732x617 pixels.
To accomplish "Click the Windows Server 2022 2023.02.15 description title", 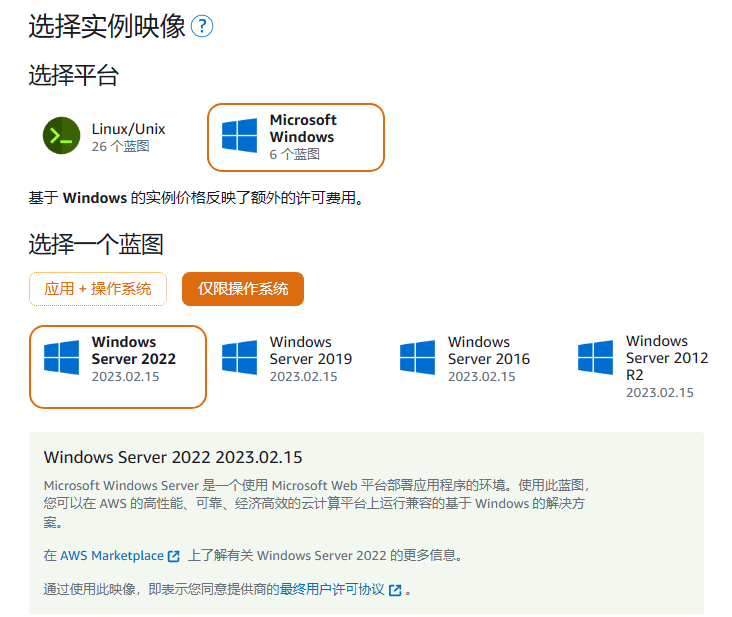I will pyautogui.click(x=173, y=457).
